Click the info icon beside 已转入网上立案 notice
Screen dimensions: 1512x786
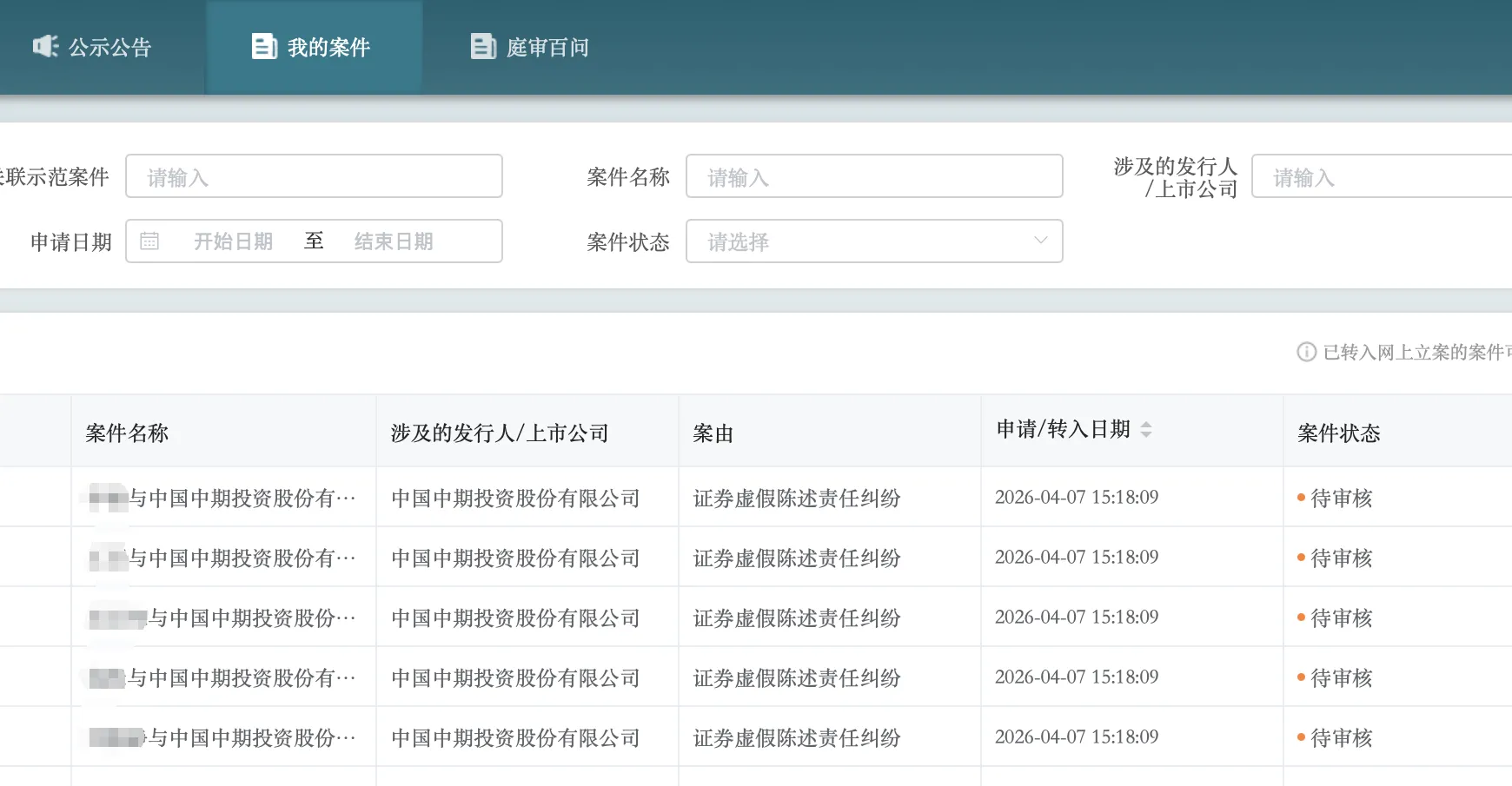(x=1304, y=353)
